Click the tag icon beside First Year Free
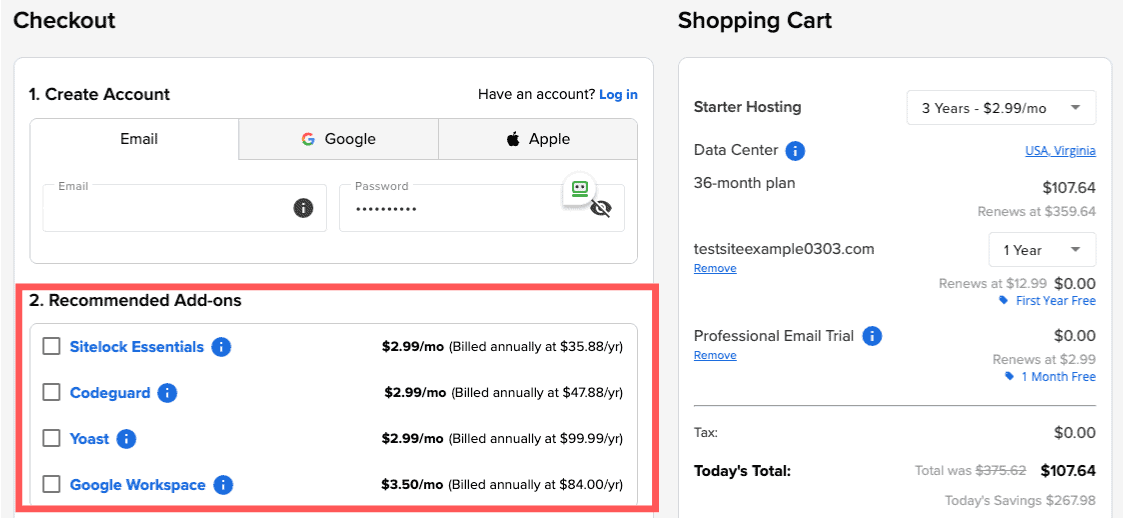Viewport: 1124px width, 518px height. [1004, 301]
